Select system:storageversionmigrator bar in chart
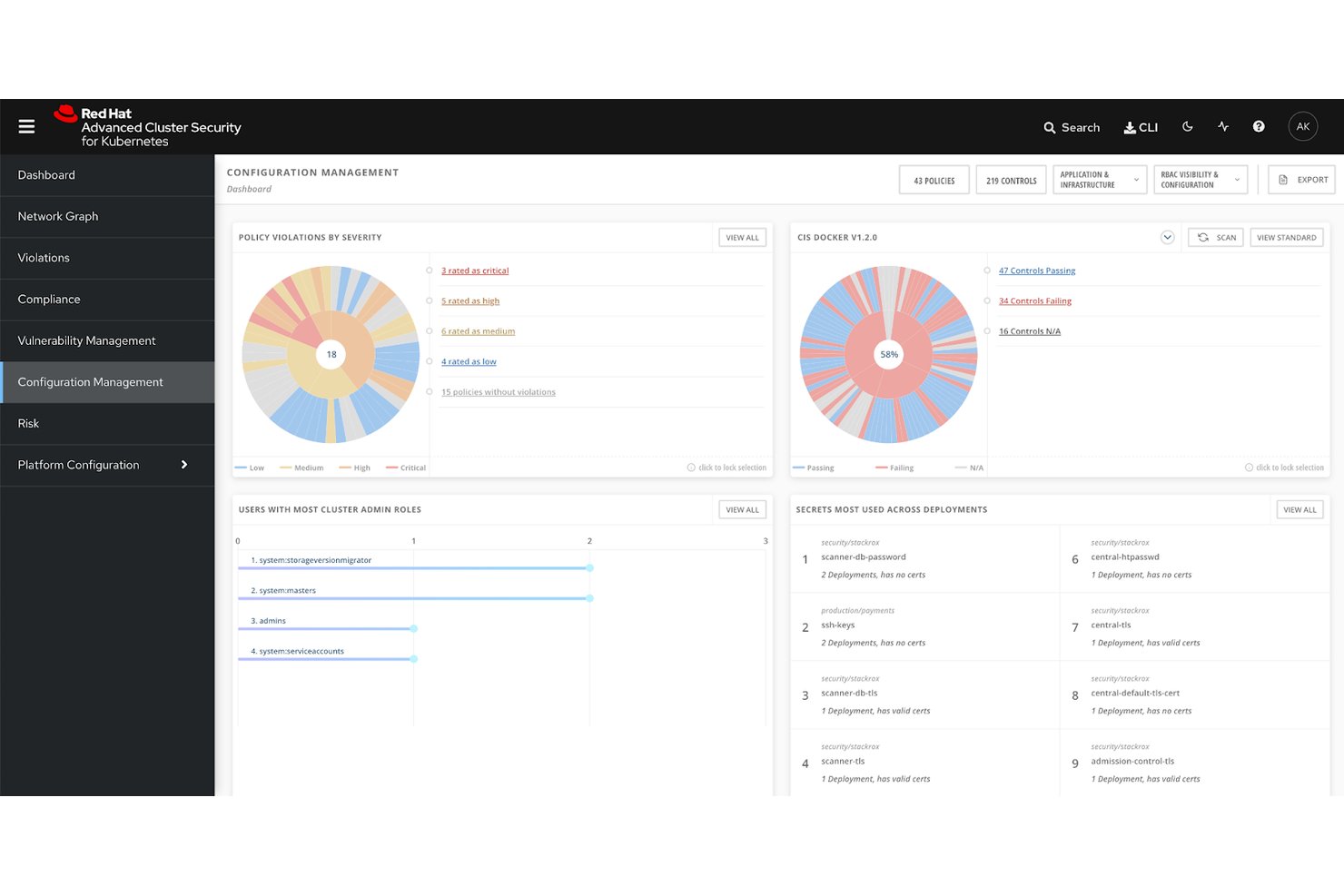 (415, 568)
